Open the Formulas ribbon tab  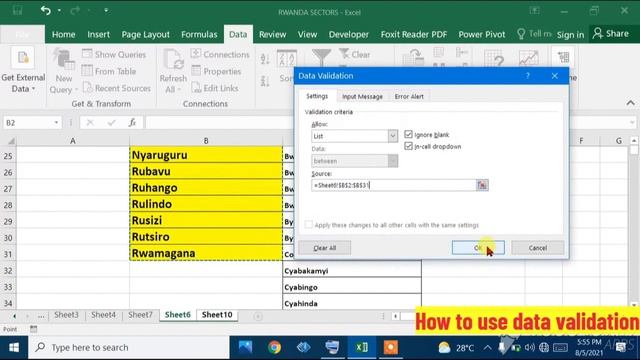pyautogui.click(x=199, y=35)
